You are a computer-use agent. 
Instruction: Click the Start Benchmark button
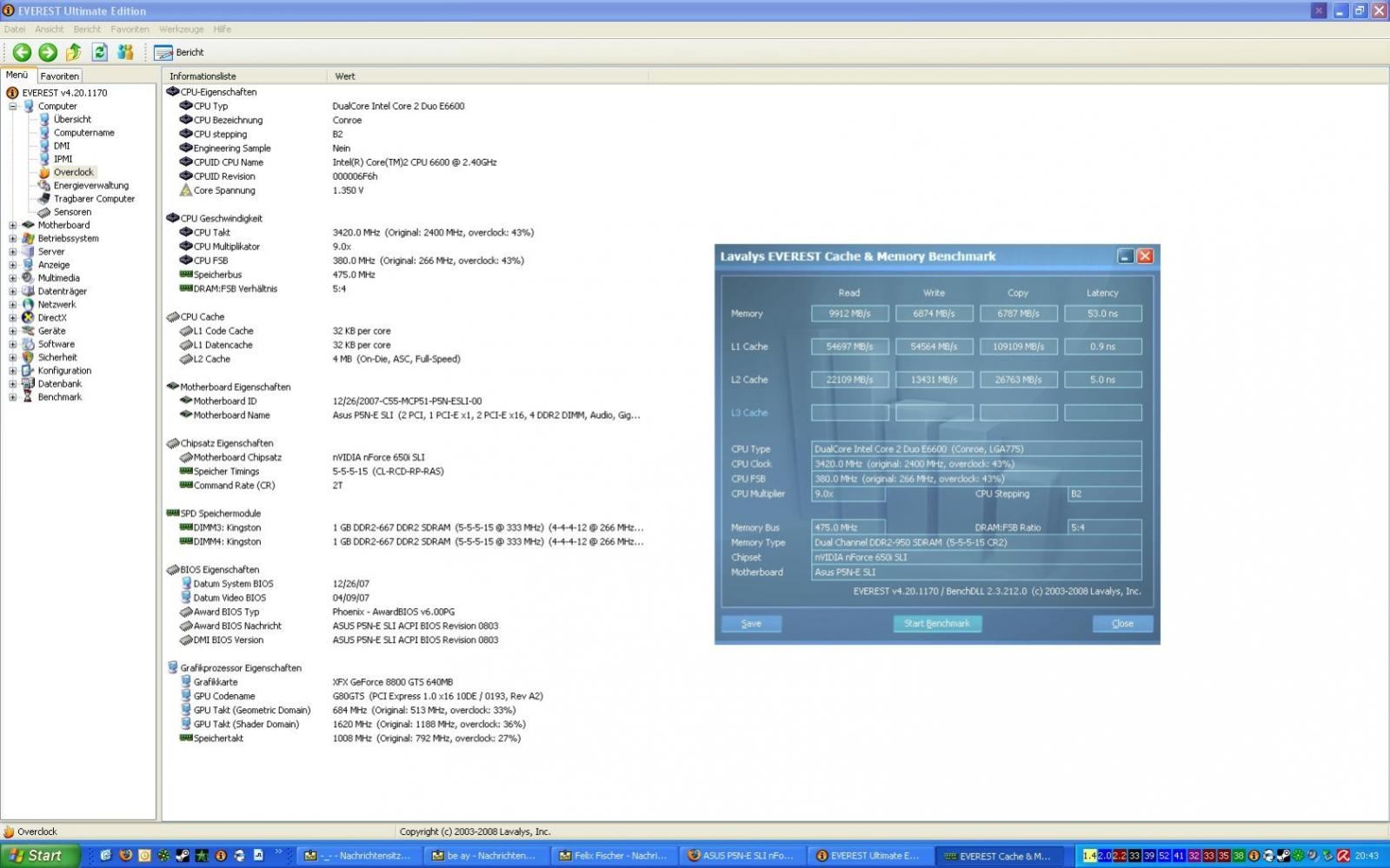(x=937, y=624)
